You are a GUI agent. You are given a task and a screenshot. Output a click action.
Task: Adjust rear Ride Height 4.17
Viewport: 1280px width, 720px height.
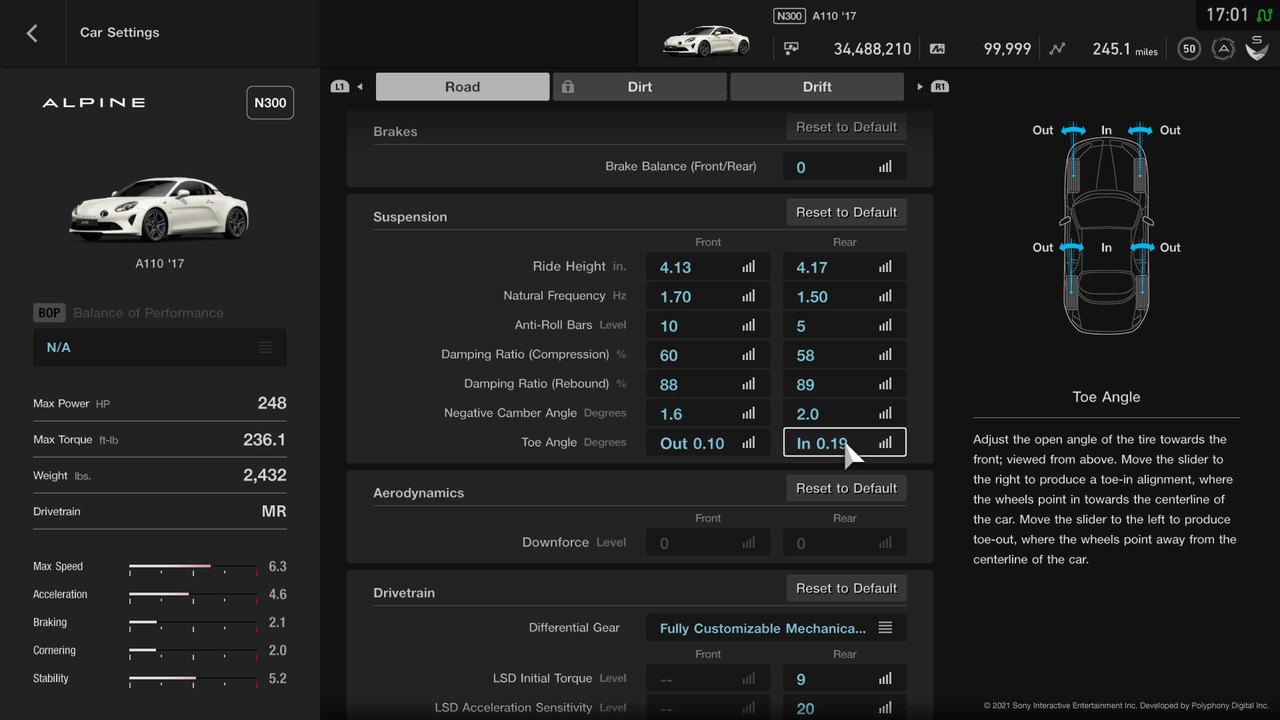(x=845, y=267)
